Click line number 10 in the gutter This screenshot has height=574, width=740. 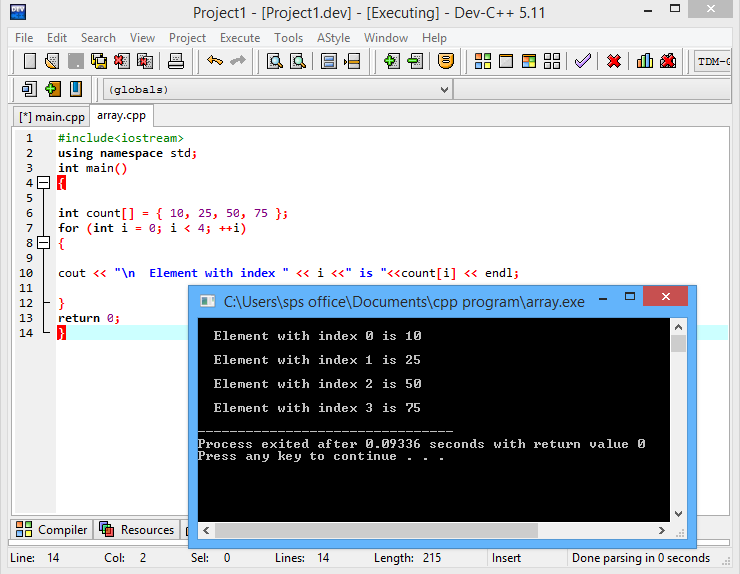point(26,273)
